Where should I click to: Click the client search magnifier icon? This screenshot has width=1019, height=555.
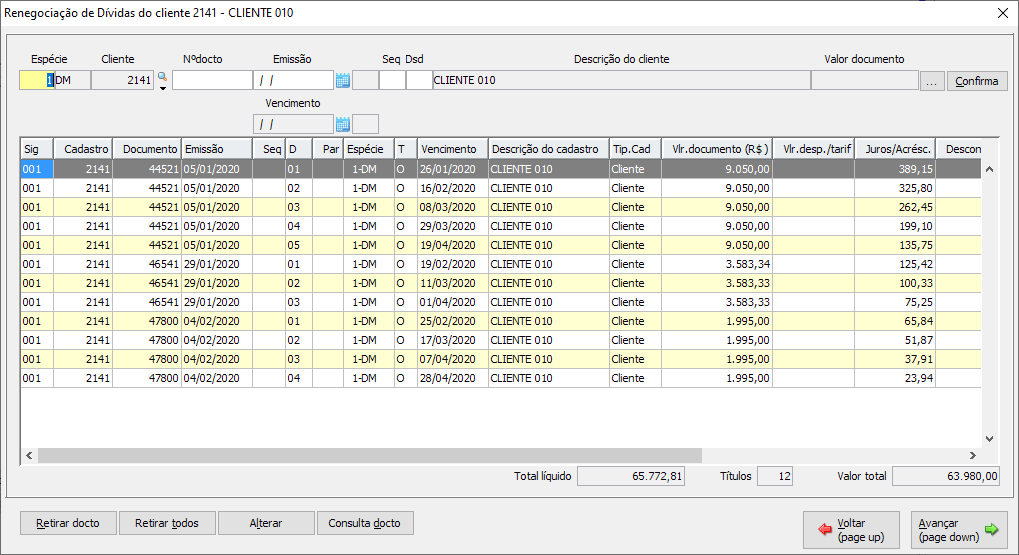(x=162, y=76)
